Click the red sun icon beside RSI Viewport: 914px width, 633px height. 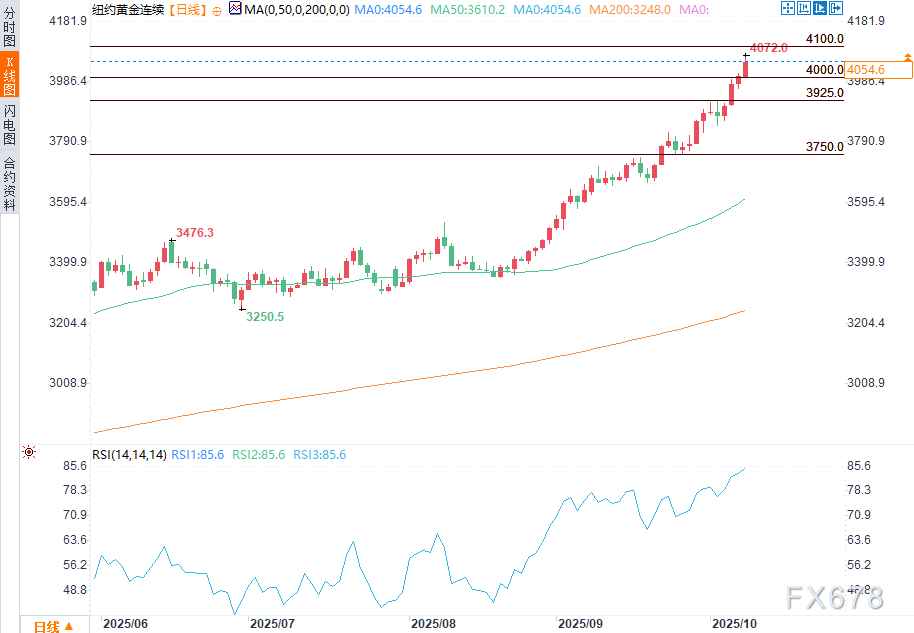point(29,454)
